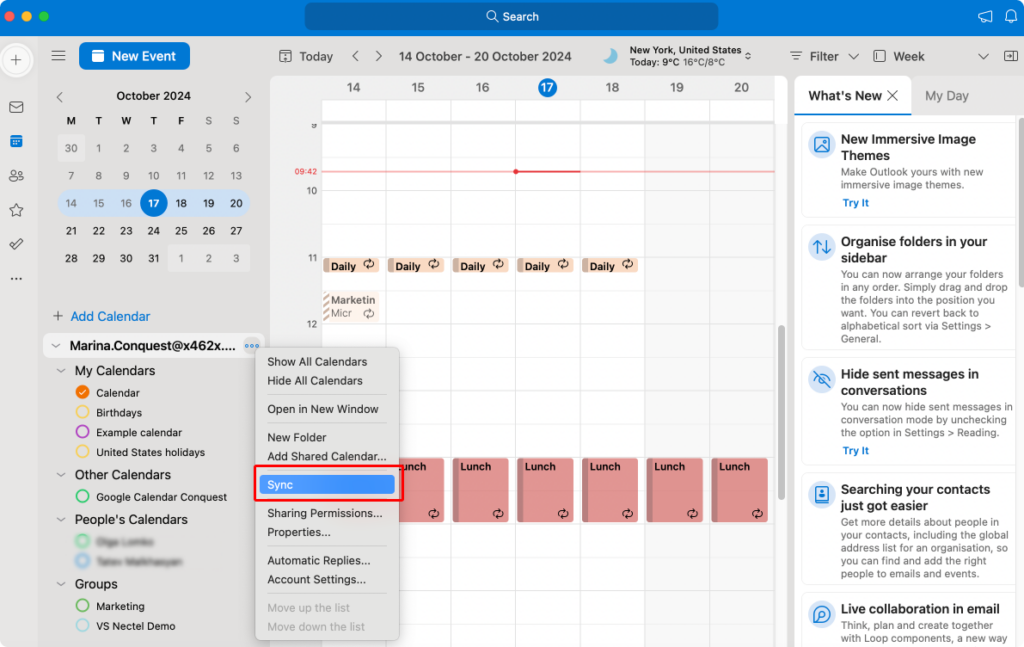Open the Calendar view icon in sidebar

(16, 141)
